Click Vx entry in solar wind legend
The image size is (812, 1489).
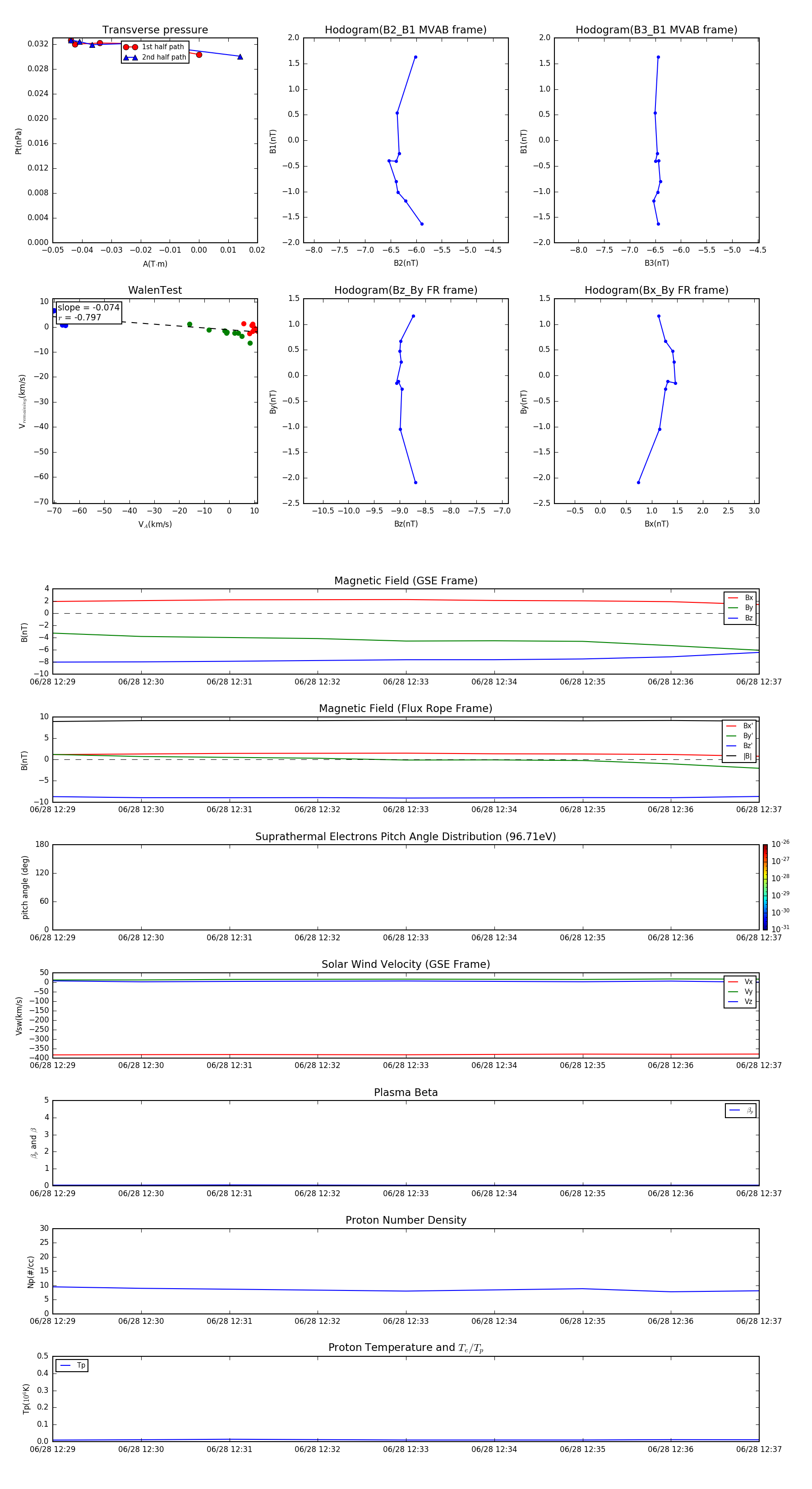click(x=740, y=981)
